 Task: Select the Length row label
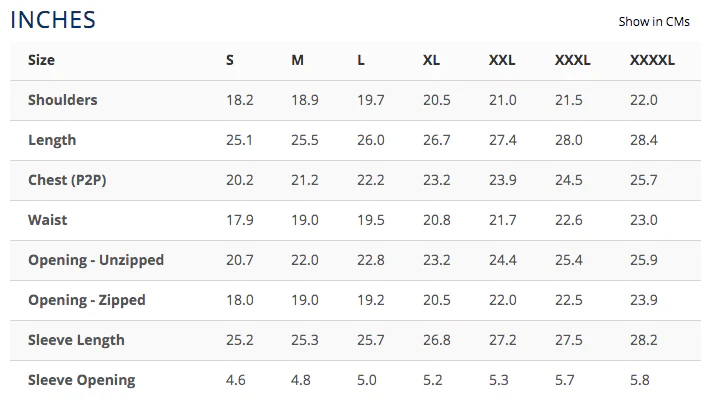click(52, 140)
